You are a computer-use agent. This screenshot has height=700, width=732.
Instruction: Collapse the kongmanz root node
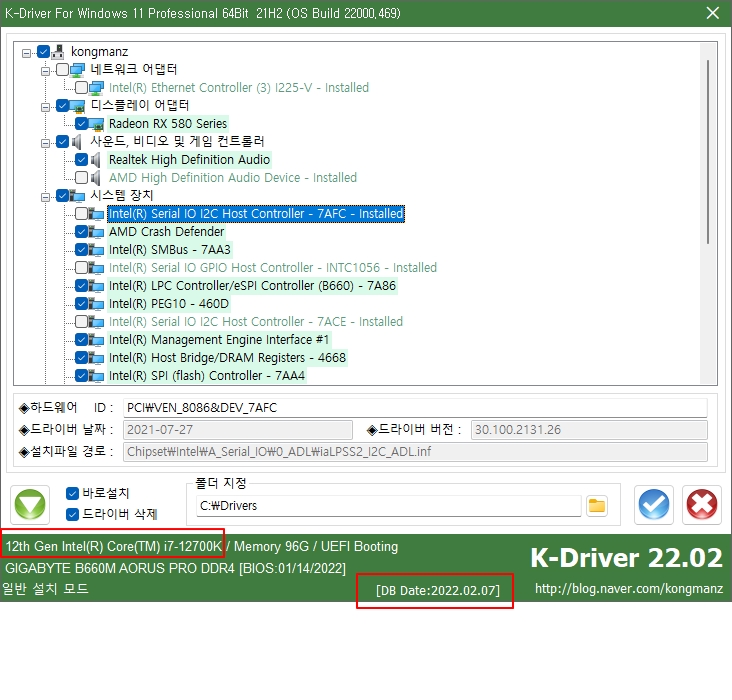27,53
